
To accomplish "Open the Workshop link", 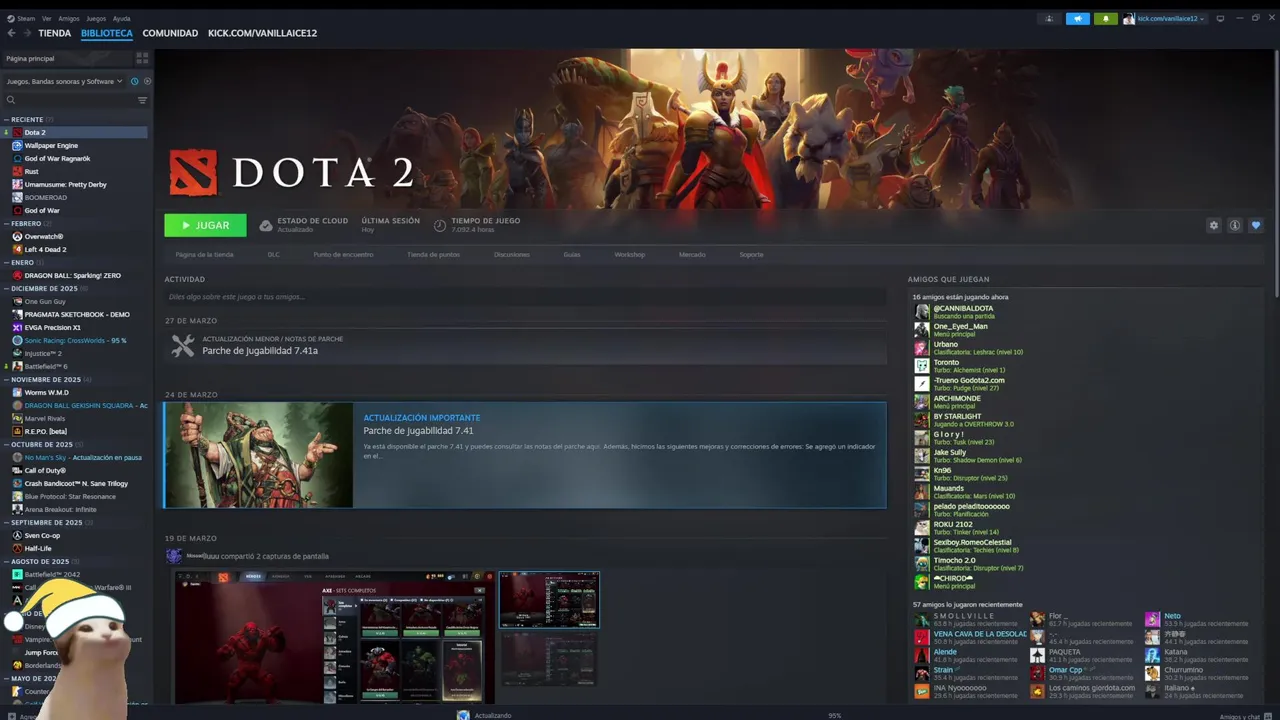I will 629,254.
